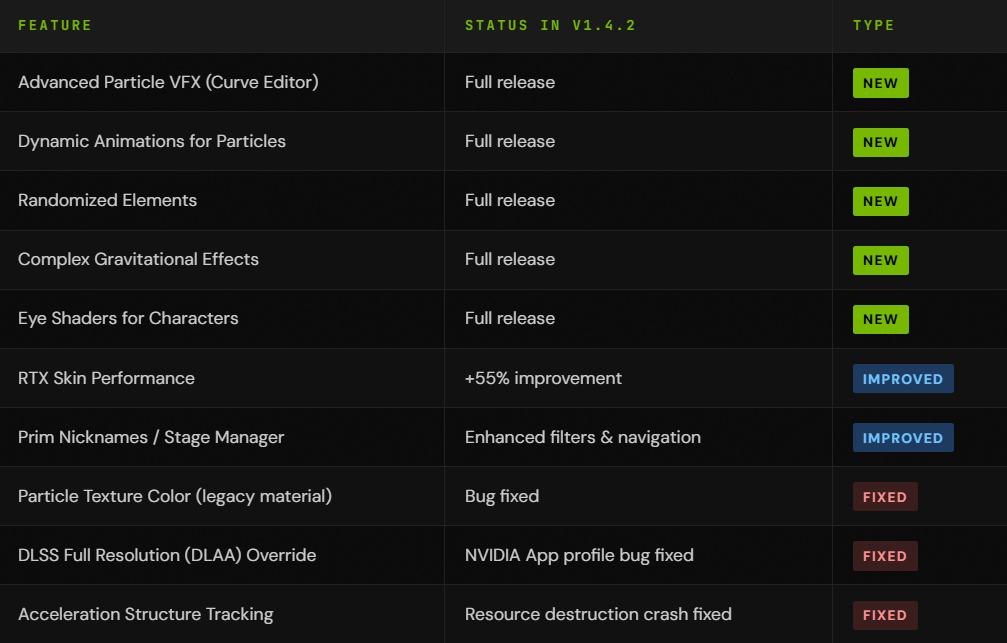This screenshot has height=643, width=1007.
Task: Click the FIXED badge for DLSS Full Resolution Override
Action: (884, 555)
